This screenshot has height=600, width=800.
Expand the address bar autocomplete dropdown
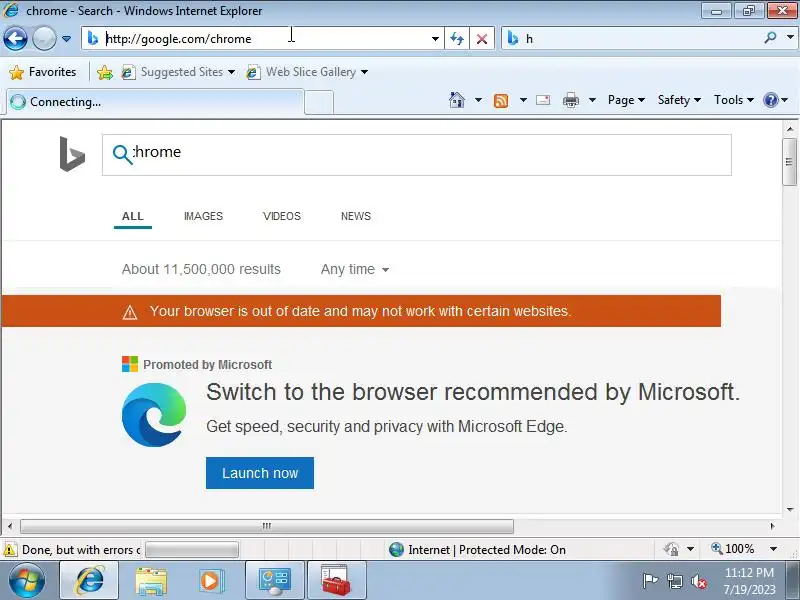pyautogui.click(x=435, y=39)
